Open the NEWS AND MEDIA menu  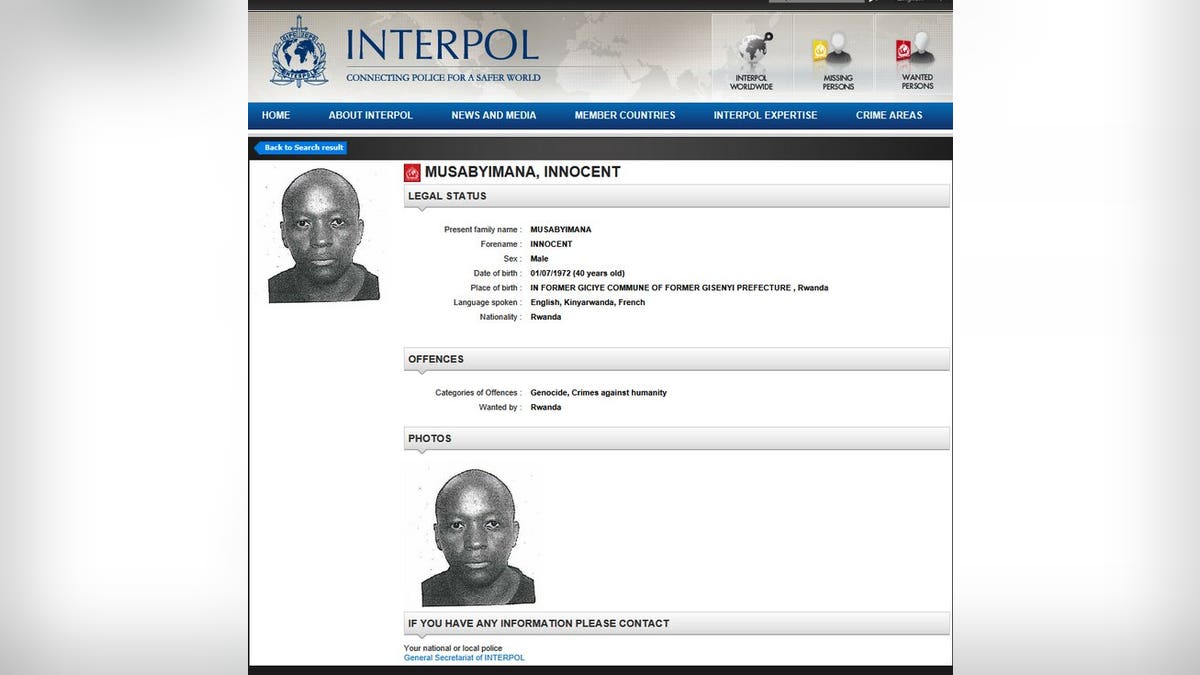pos(493,116)
